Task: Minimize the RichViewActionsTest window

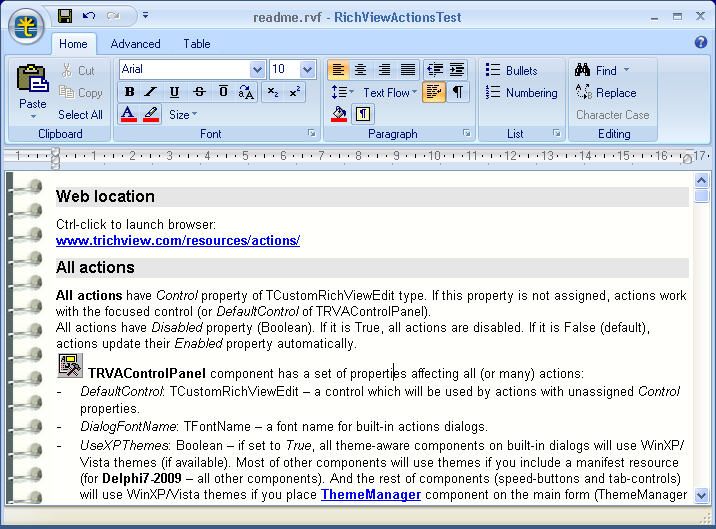Action: click(655, 17)
